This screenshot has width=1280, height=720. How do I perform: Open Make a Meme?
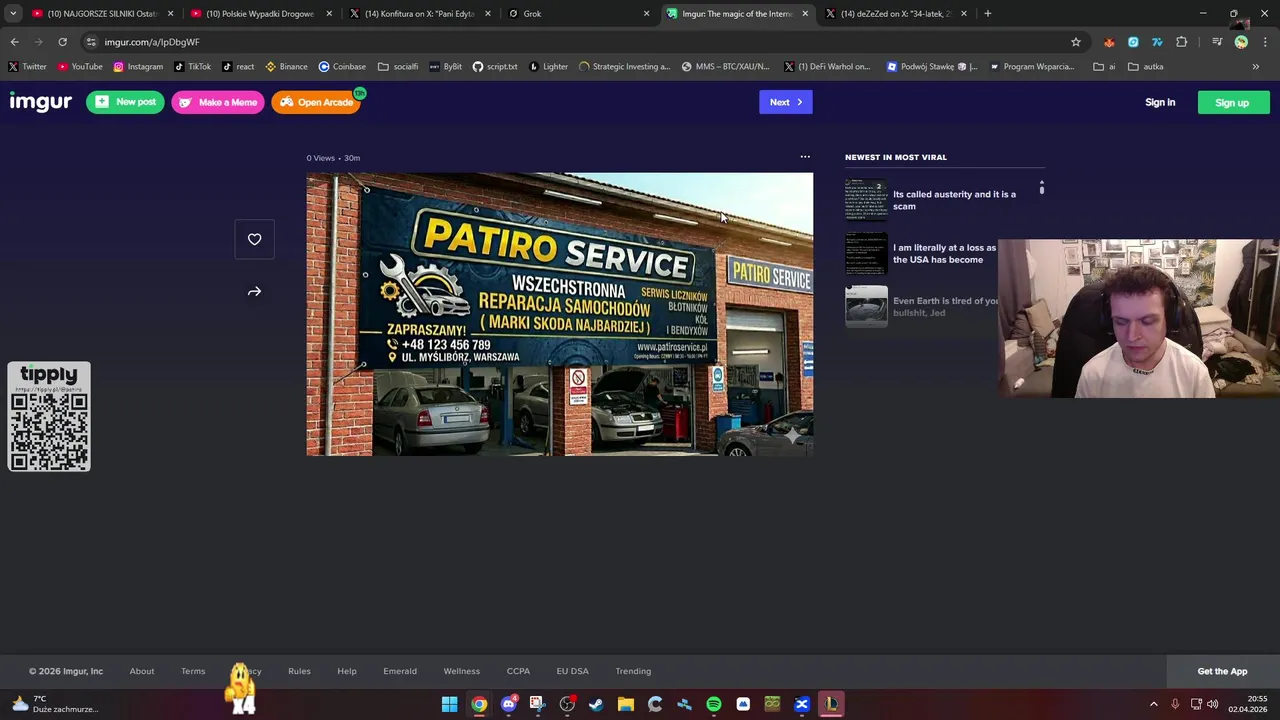(218, 102)
